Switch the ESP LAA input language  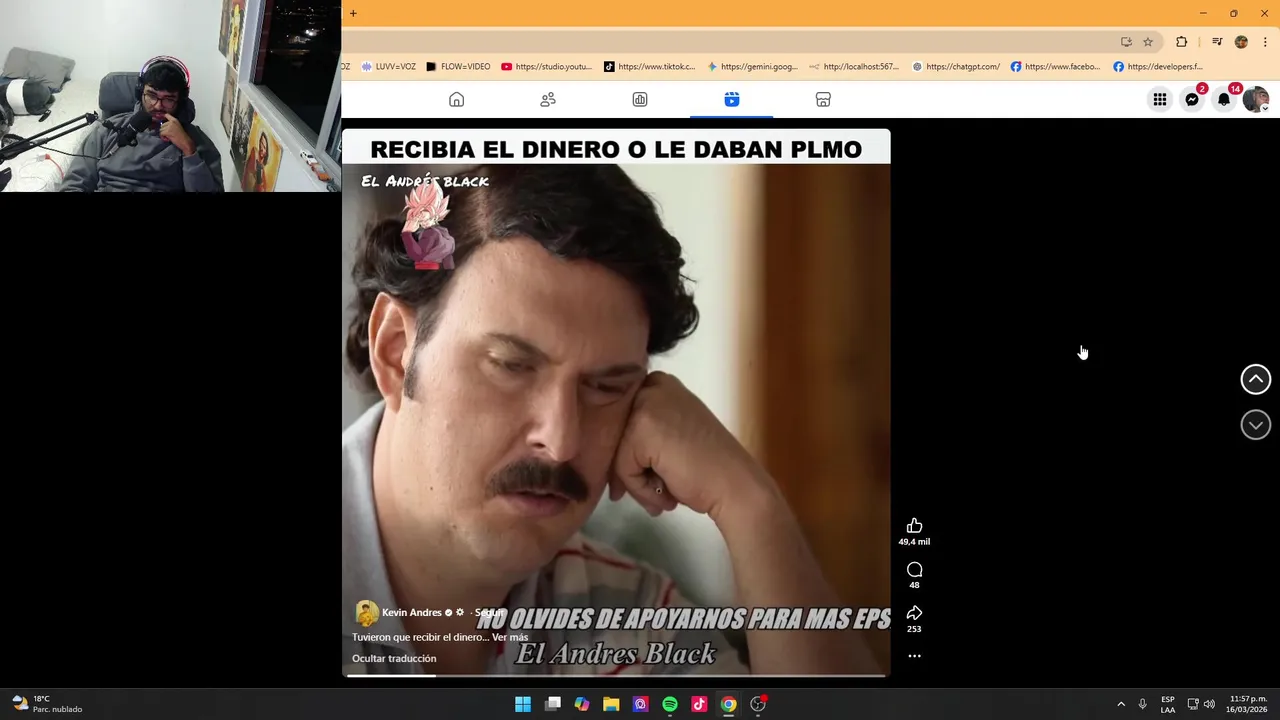coord(1168,704)
